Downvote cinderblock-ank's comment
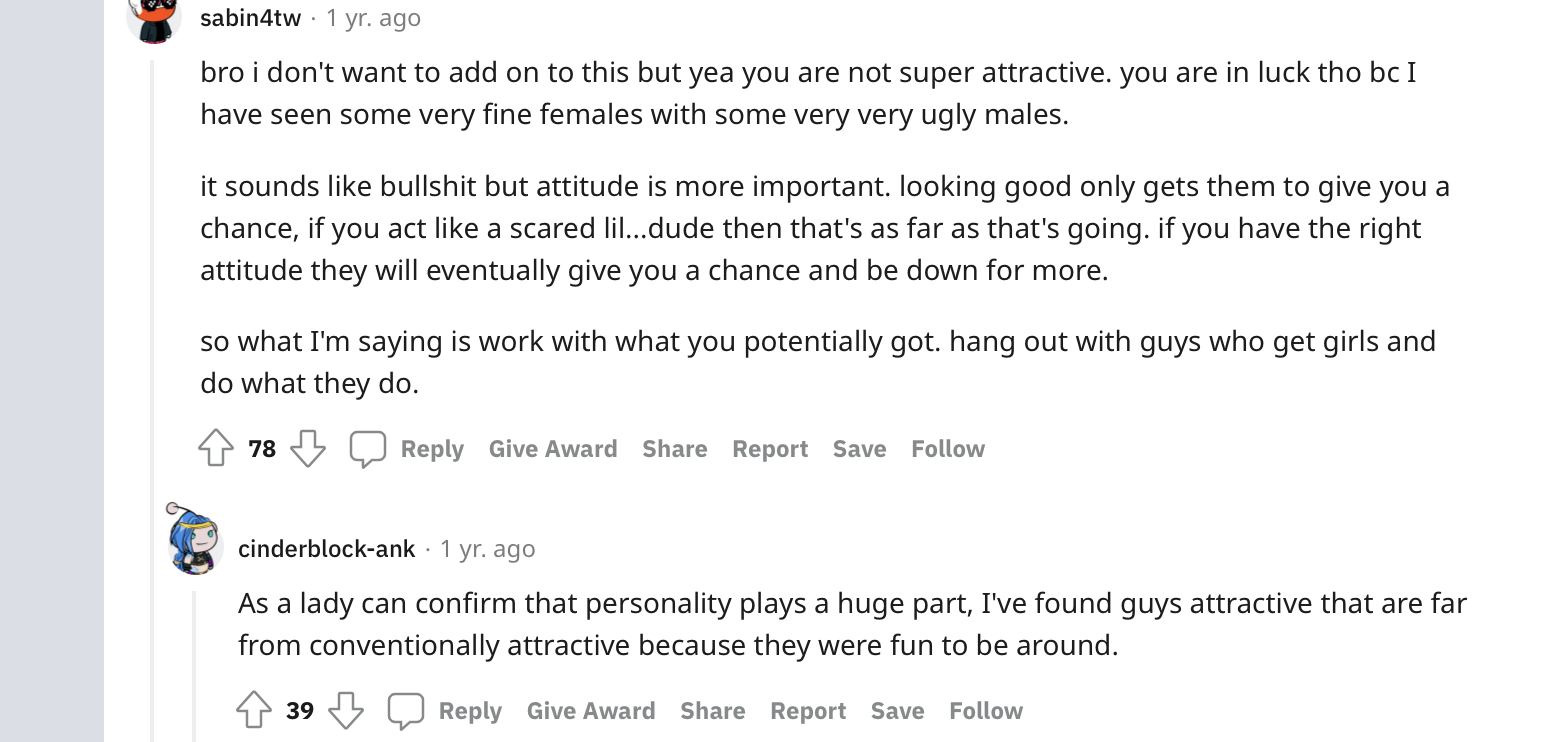1564x742 pixels. pos(346,710)
